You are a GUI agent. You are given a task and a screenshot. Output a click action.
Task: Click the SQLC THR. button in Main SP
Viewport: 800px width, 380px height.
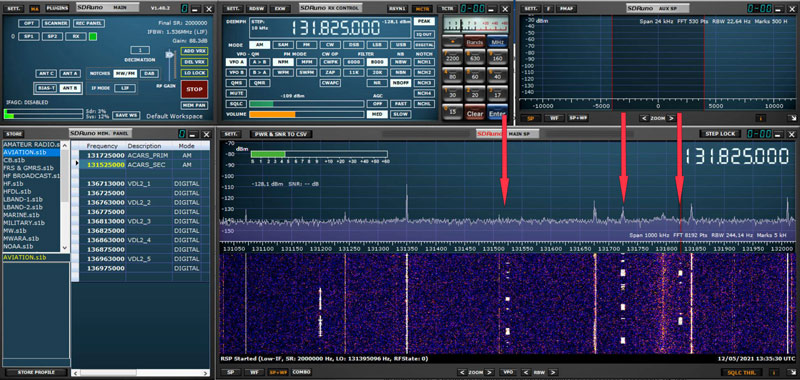742,372
